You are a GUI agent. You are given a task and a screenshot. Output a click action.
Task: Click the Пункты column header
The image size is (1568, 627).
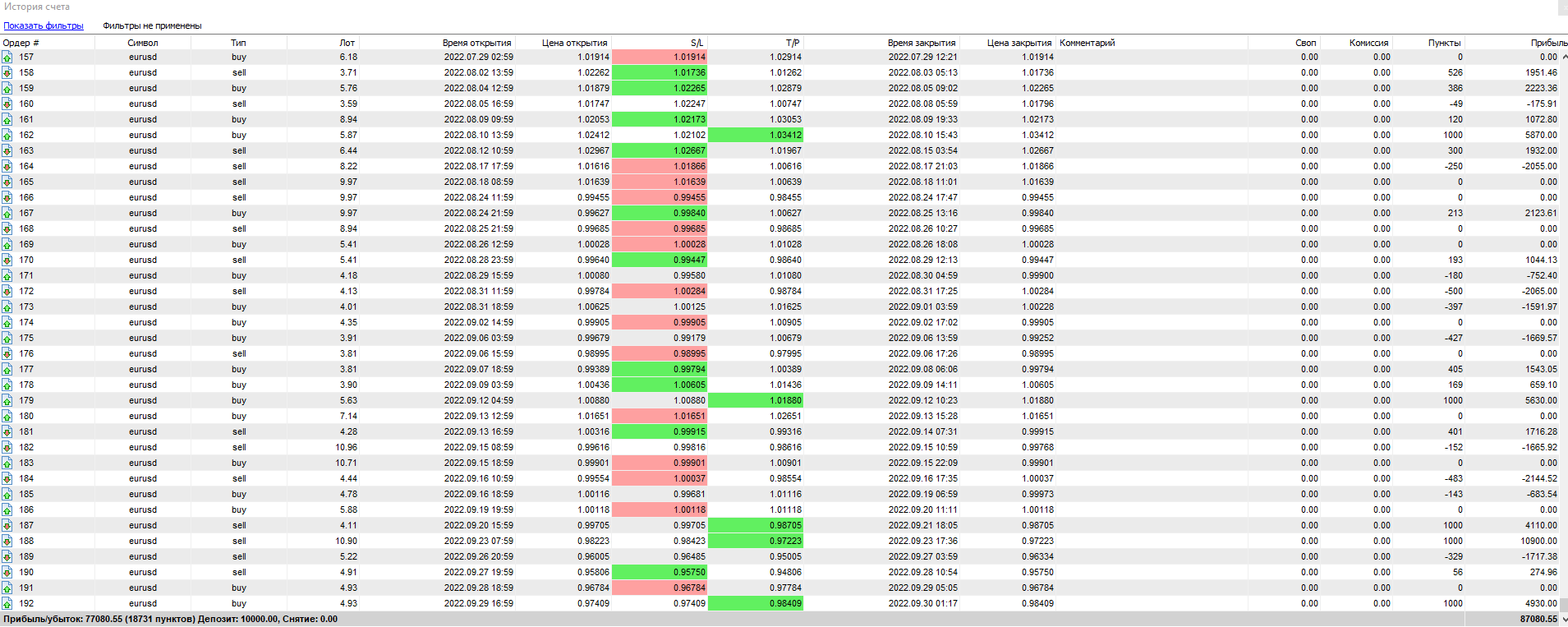click(1444, 43)
